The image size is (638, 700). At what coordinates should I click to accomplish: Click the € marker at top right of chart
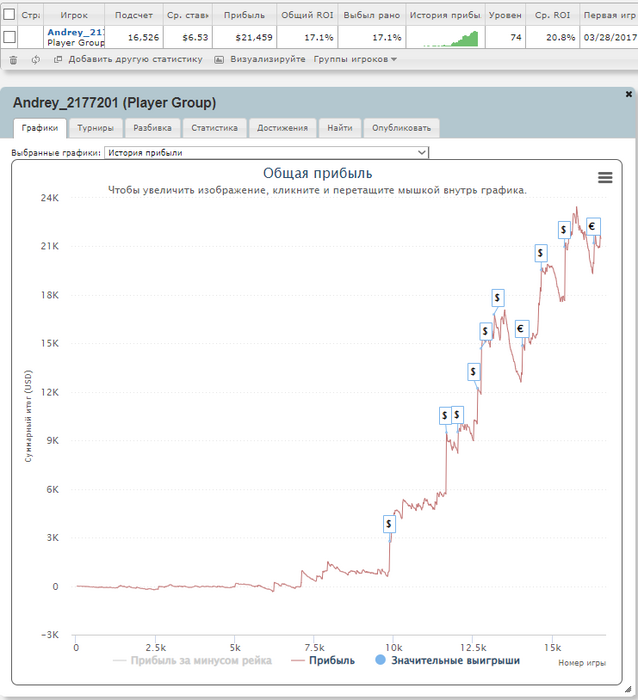(593, 226)
